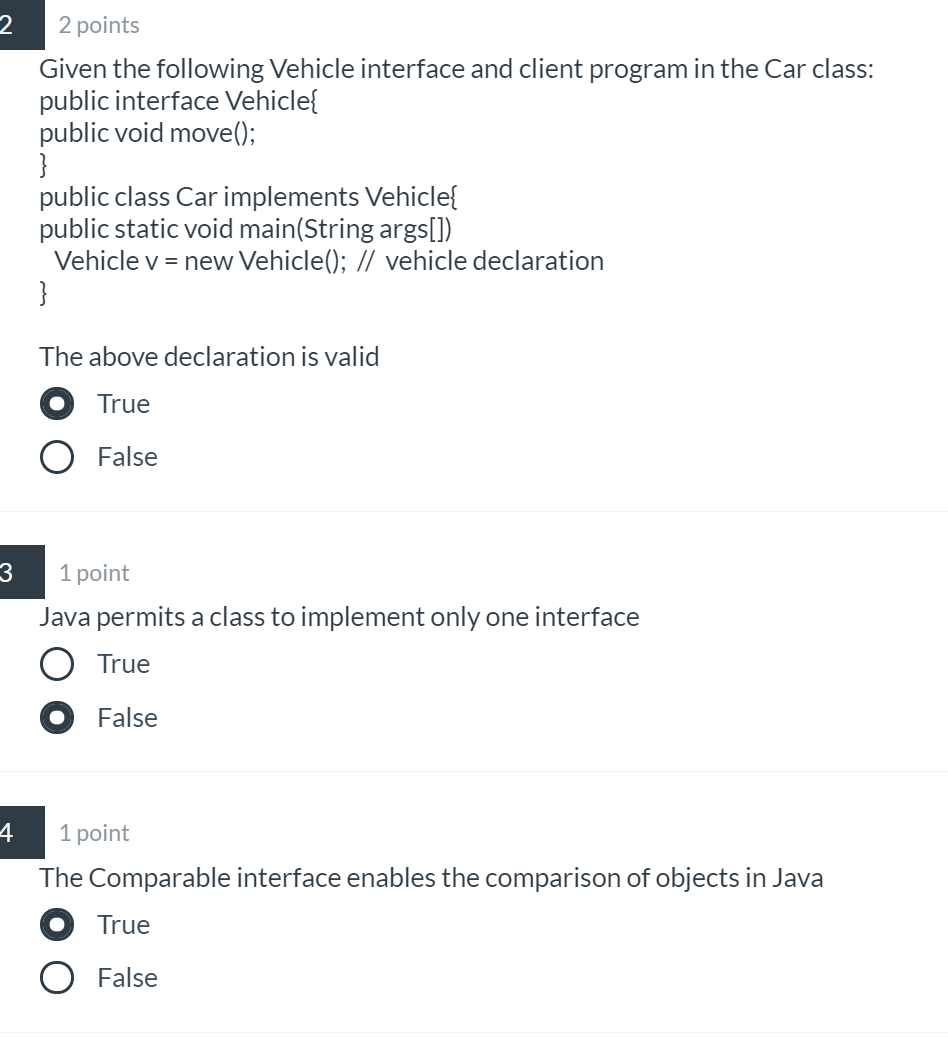Click the question 4 number badge
This screenshot has width=948, height=1037.
point(10,832)
